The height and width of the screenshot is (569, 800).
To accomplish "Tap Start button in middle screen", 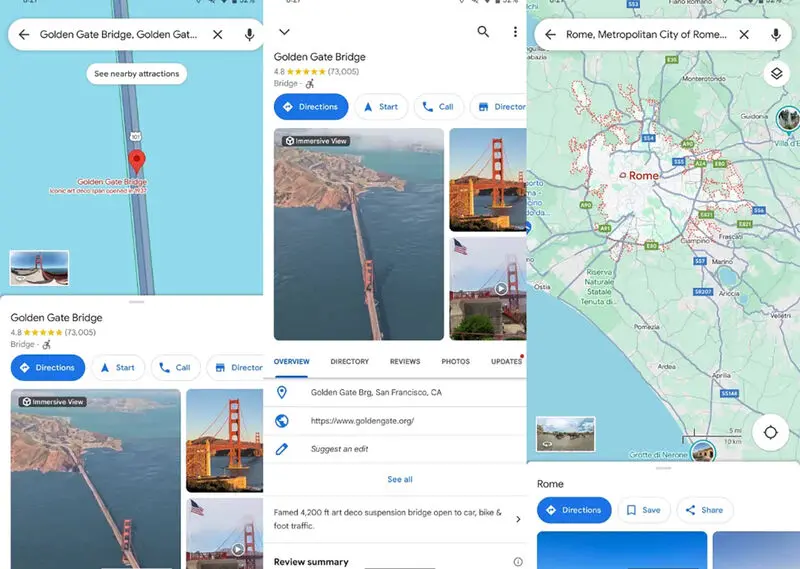I will pyautogui.click(x=381, y=107).
